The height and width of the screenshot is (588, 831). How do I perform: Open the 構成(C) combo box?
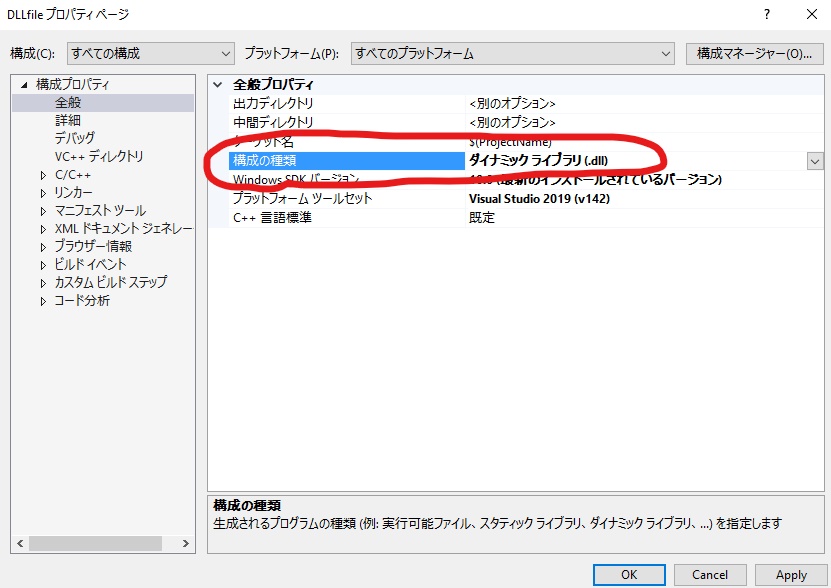pos(222,53)
